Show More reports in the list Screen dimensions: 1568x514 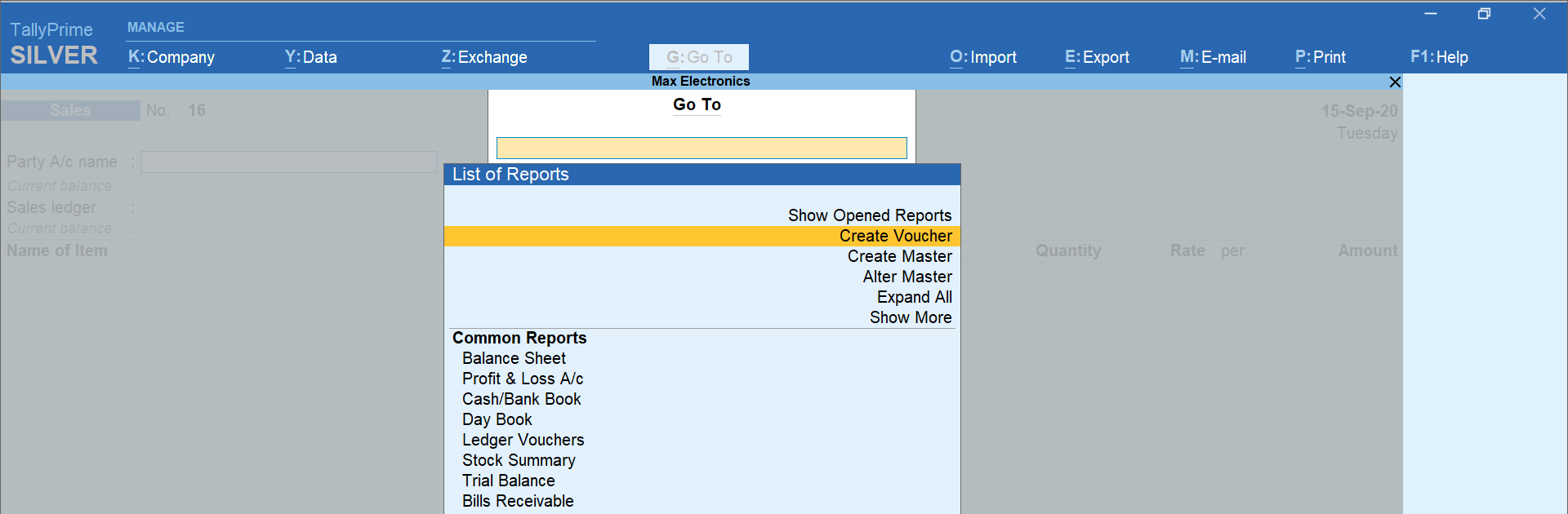click(910, 317)
